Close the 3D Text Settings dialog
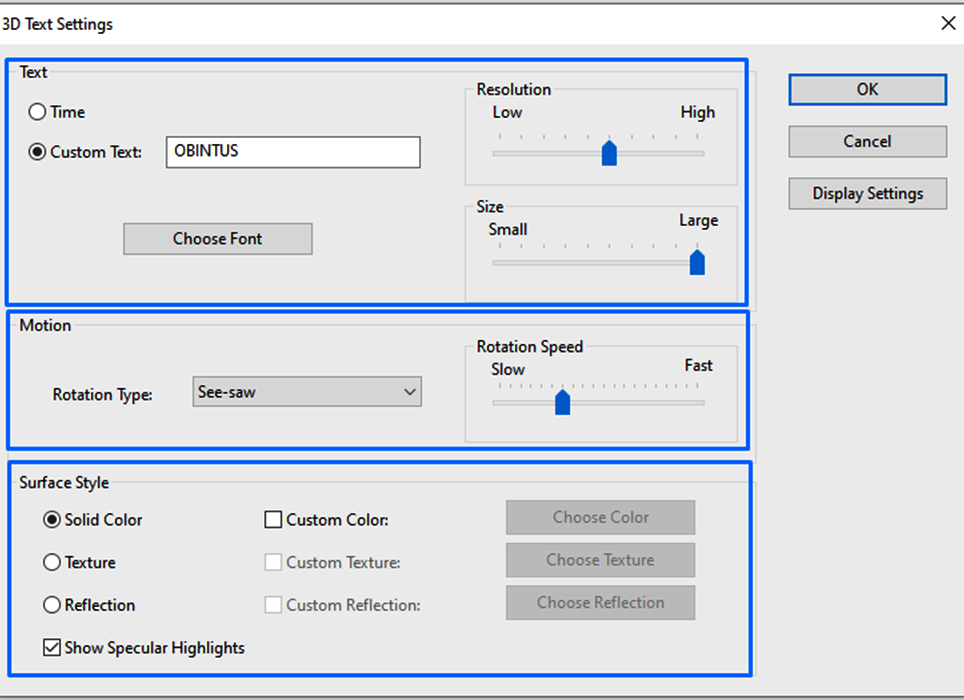The width and height of the screenshot is (964, 700). (x=948, y=22)
